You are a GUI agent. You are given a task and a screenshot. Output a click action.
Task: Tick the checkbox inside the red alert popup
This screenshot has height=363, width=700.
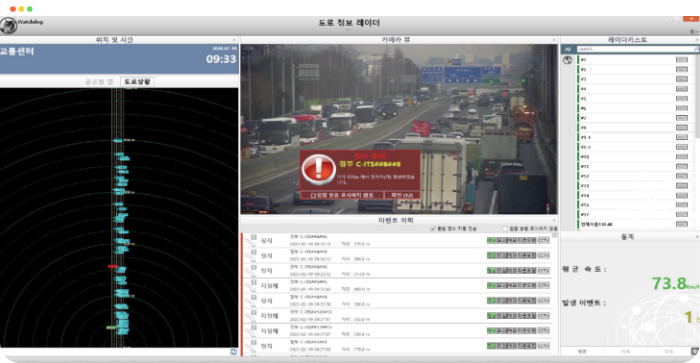pos(313,195)
